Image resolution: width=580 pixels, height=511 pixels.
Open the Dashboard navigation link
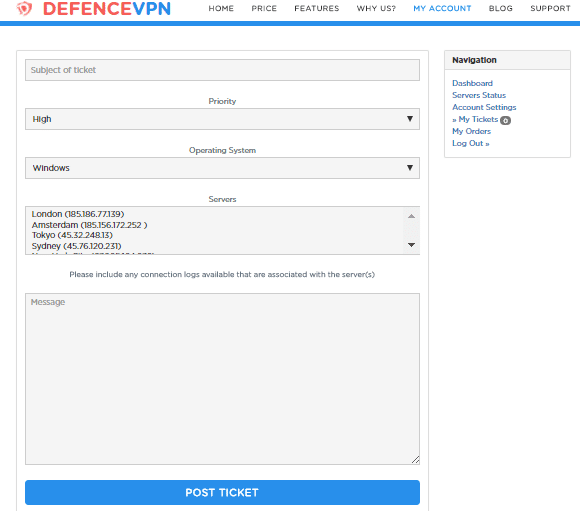click(472, 83)
